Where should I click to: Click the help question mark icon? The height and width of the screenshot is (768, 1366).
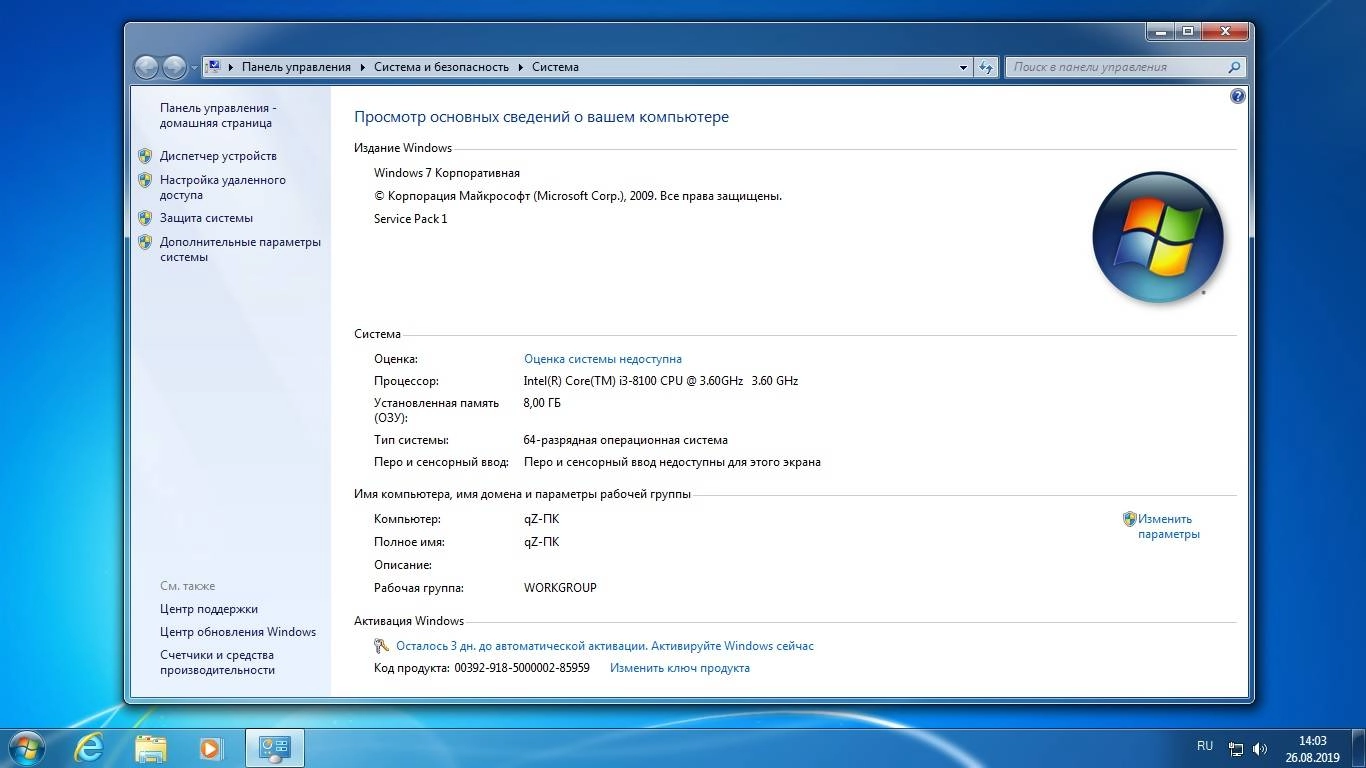[1238, 97]
